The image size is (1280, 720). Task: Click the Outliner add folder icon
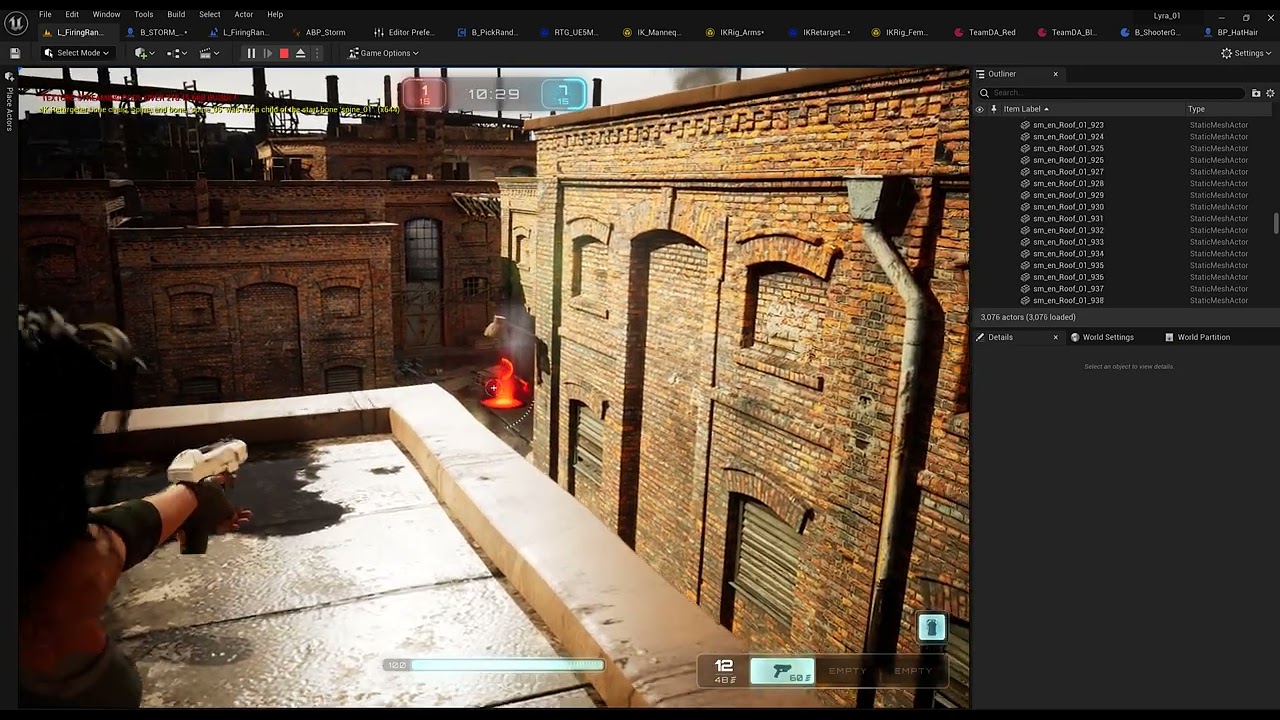point(1256,93)
